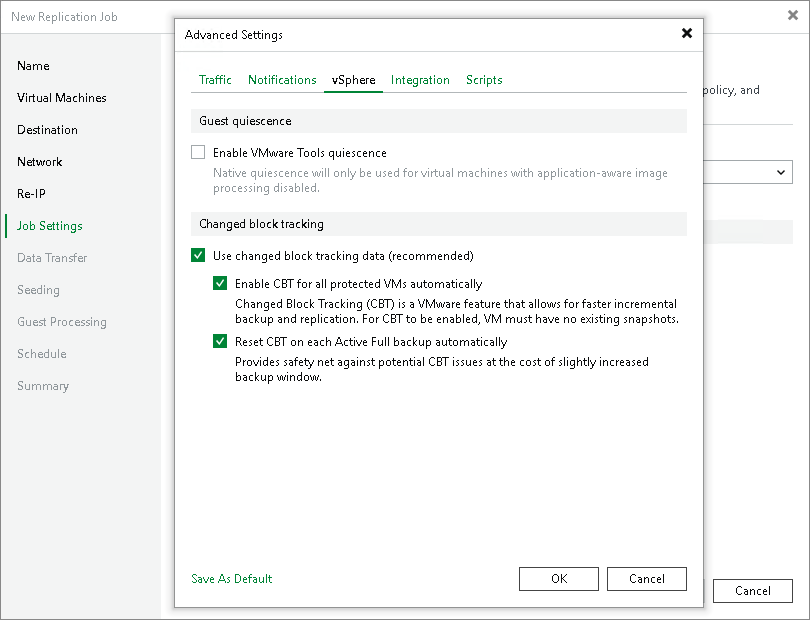Go to the Integration tab
The width and height of the screenshot is (810, 620).
(x=420, y=80)
